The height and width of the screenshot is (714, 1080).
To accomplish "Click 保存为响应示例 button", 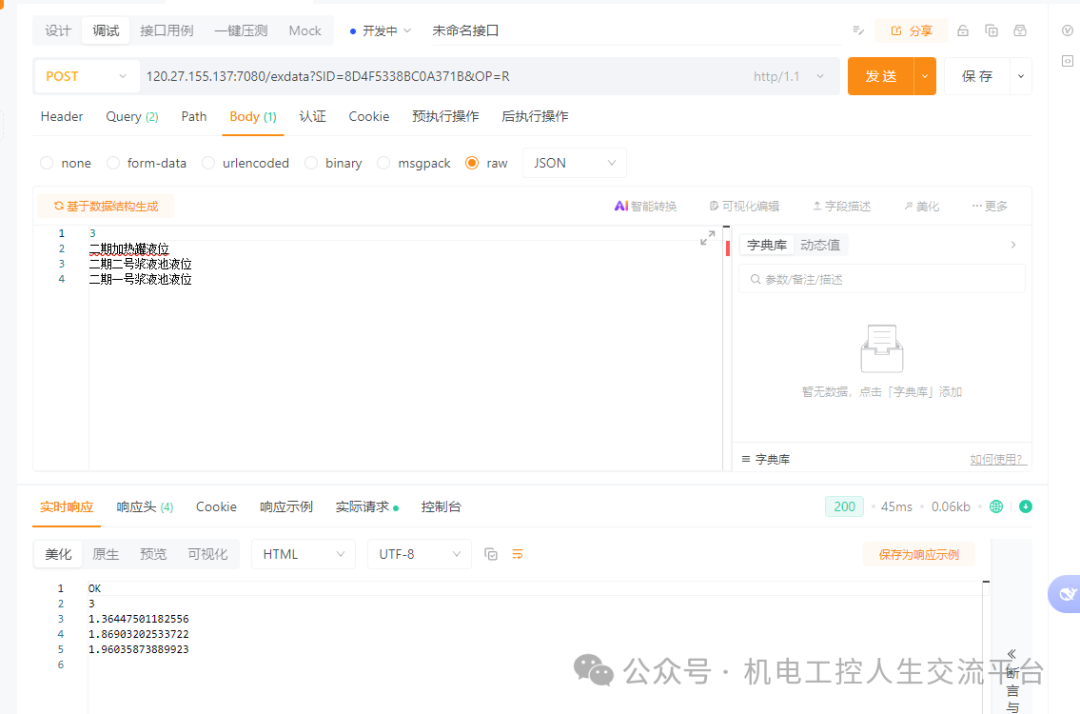I will point(918,555).
